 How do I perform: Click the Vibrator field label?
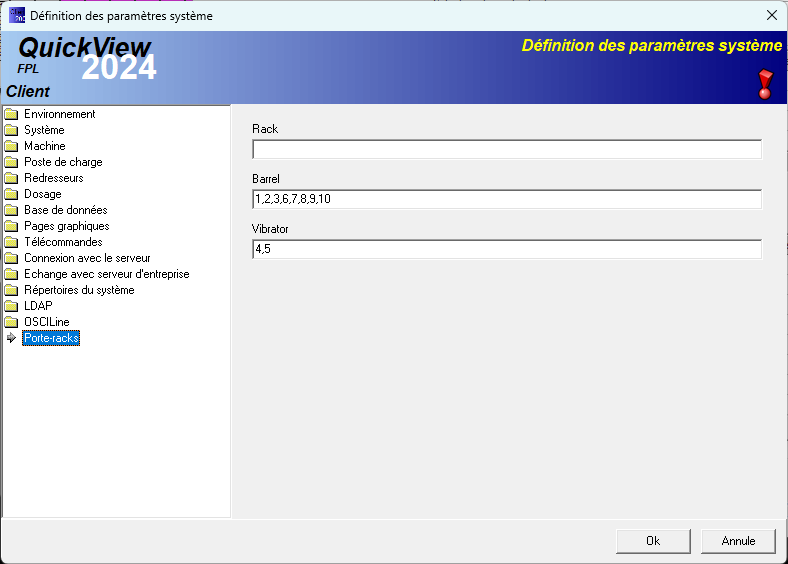[x=270, y=229]
